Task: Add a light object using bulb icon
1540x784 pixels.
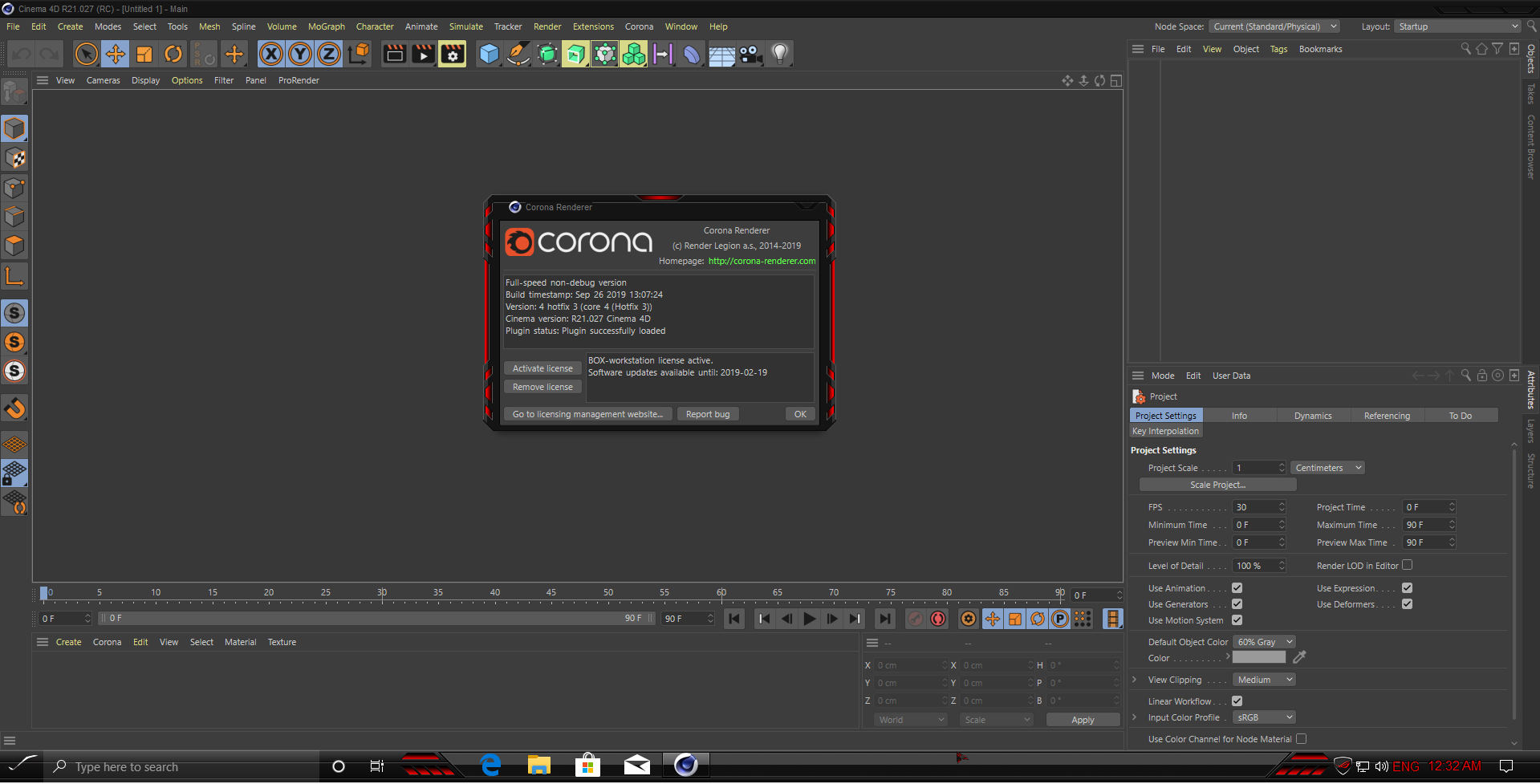Action: (779, 54)
